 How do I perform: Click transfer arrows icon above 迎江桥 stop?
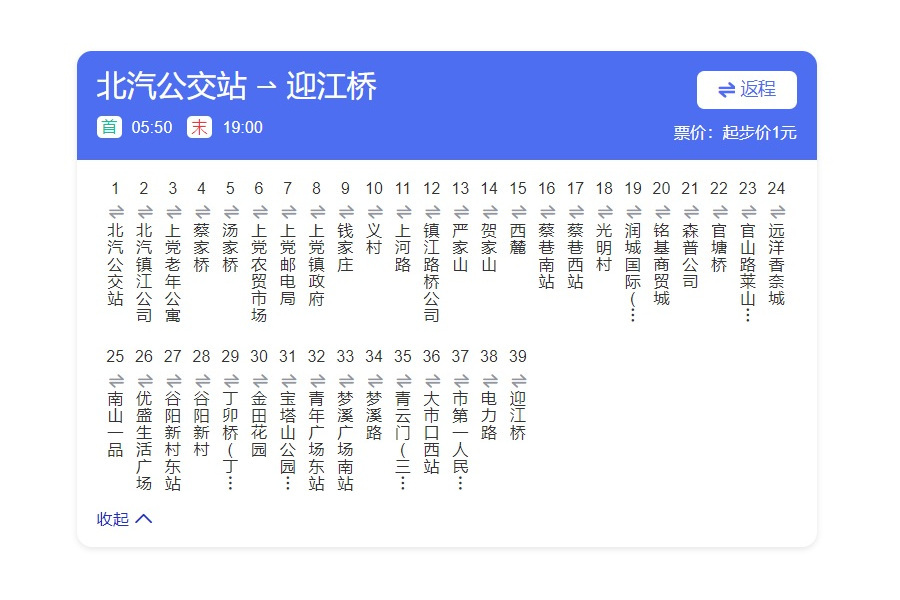coord(519,381)
